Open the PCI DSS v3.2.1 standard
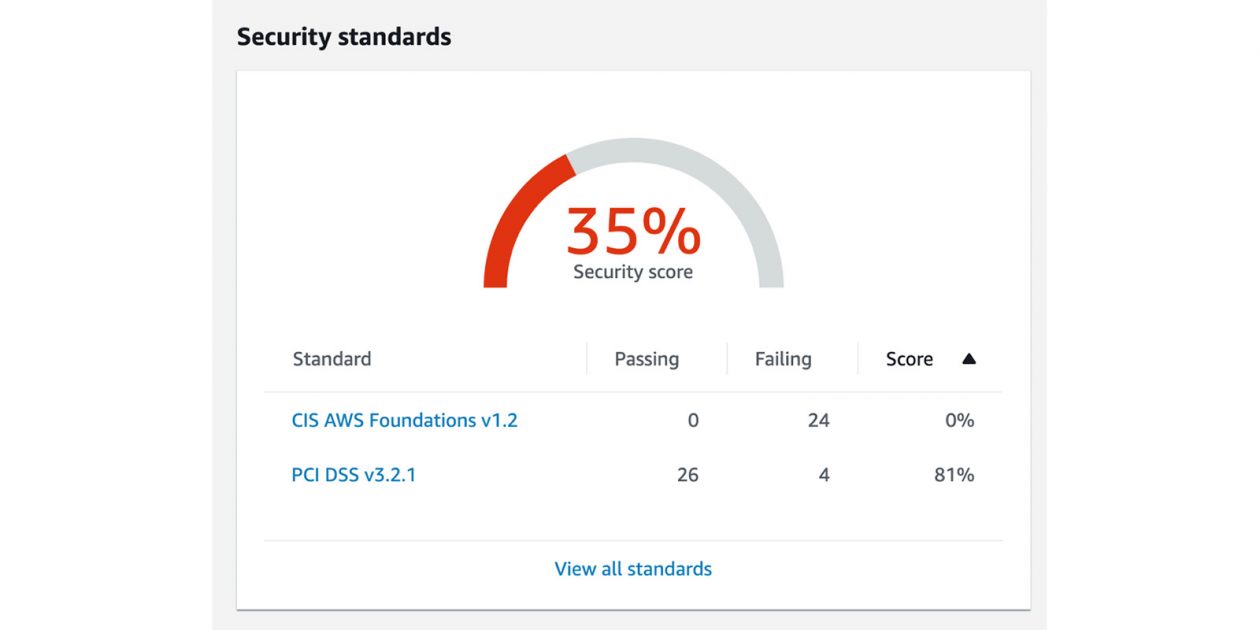1260x630 pixels. click(x=353, y=475)
